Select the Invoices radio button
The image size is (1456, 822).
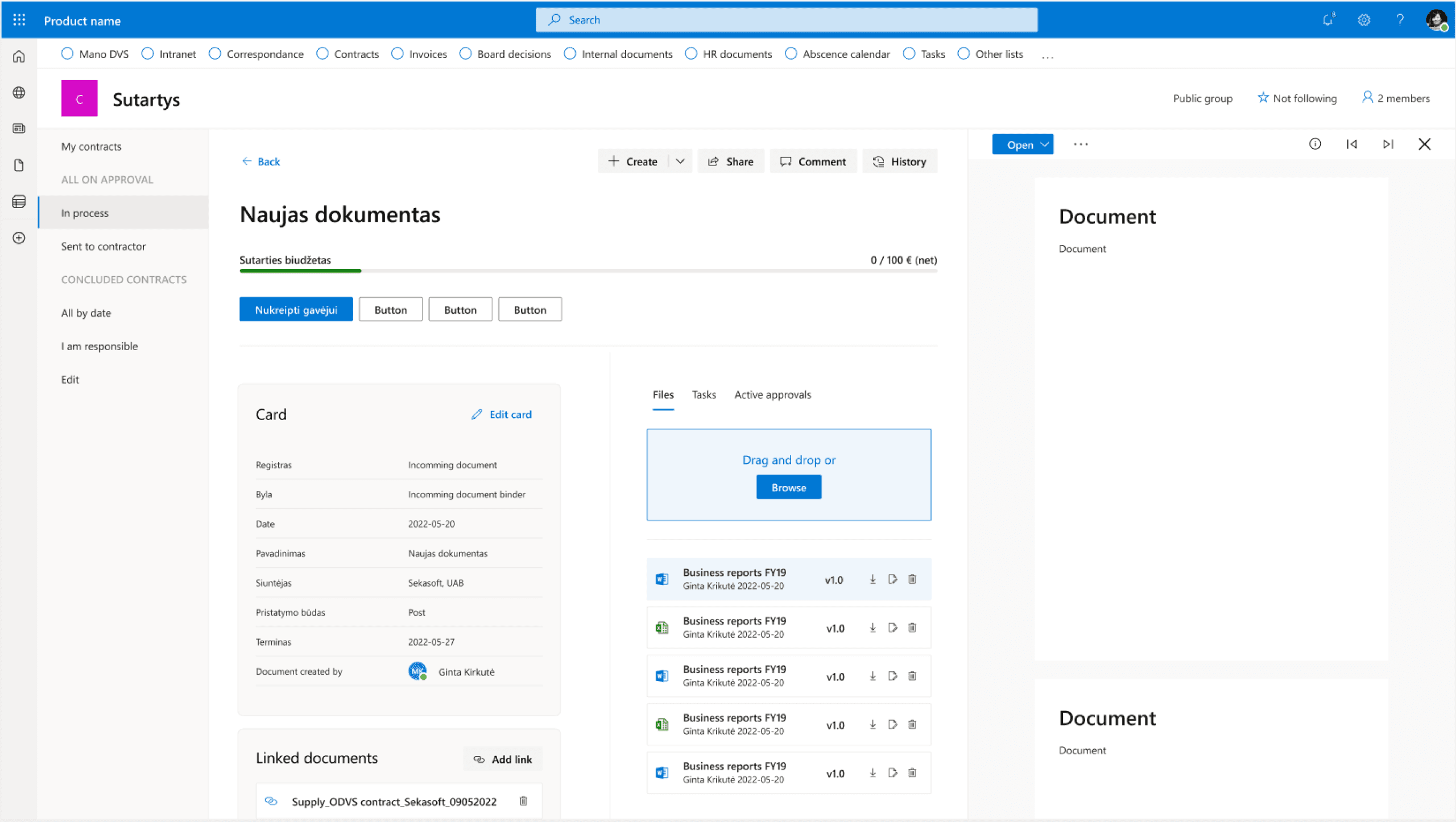(398, 54)
